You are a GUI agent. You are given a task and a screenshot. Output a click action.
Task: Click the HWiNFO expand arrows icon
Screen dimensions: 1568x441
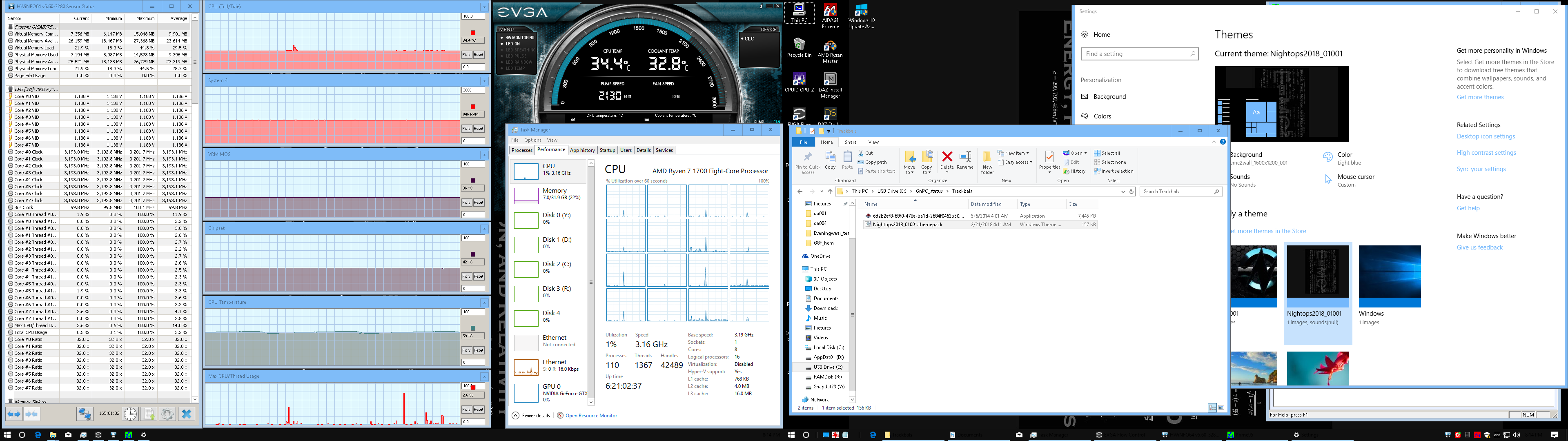point(13,414)
